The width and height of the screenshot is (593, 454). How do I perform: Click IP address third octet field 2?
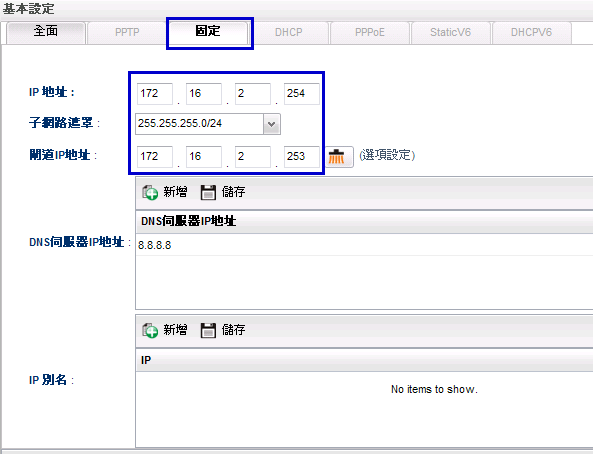point(253,93)
